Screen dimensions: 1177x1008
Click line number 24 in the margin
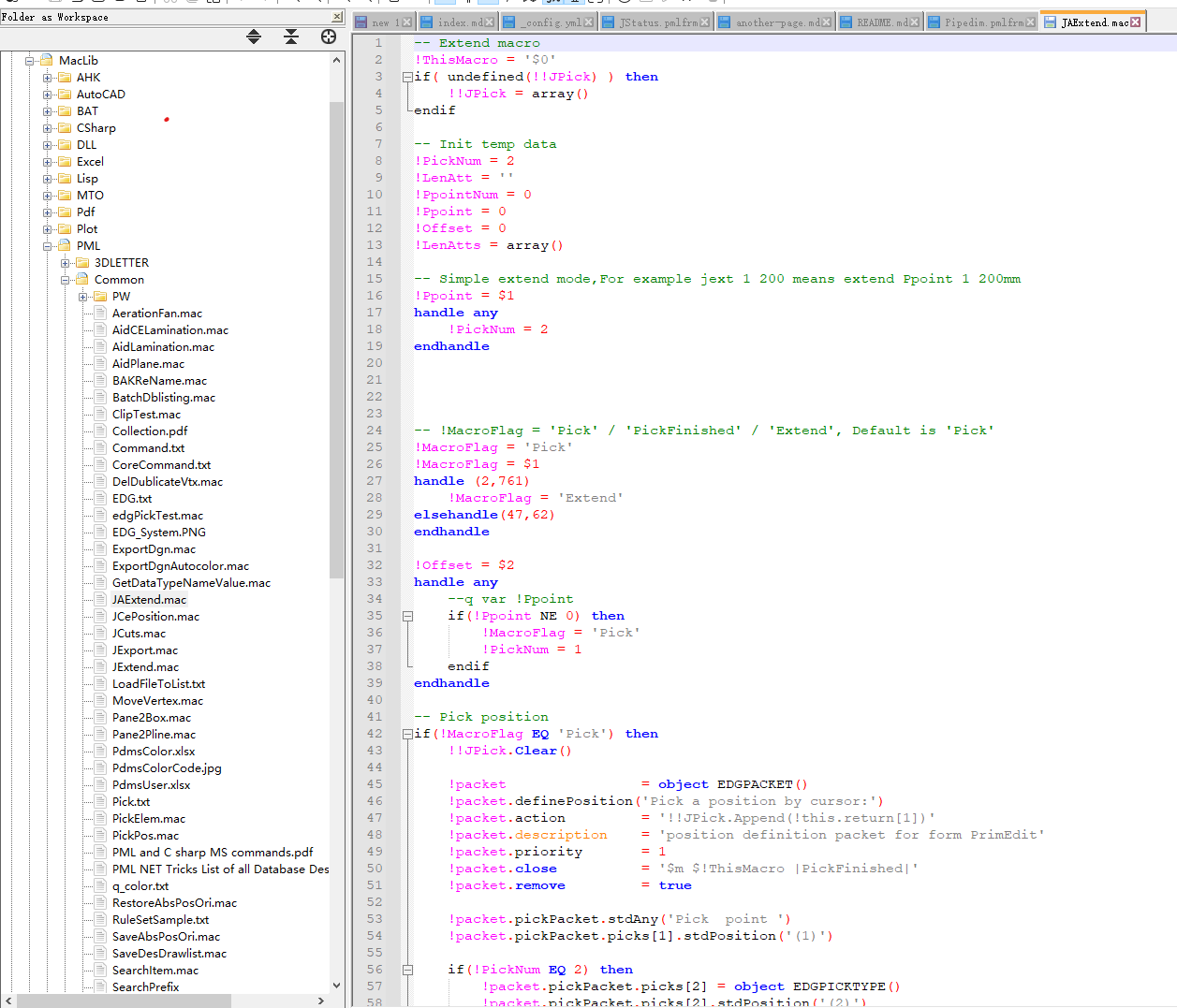coord(375,431)
